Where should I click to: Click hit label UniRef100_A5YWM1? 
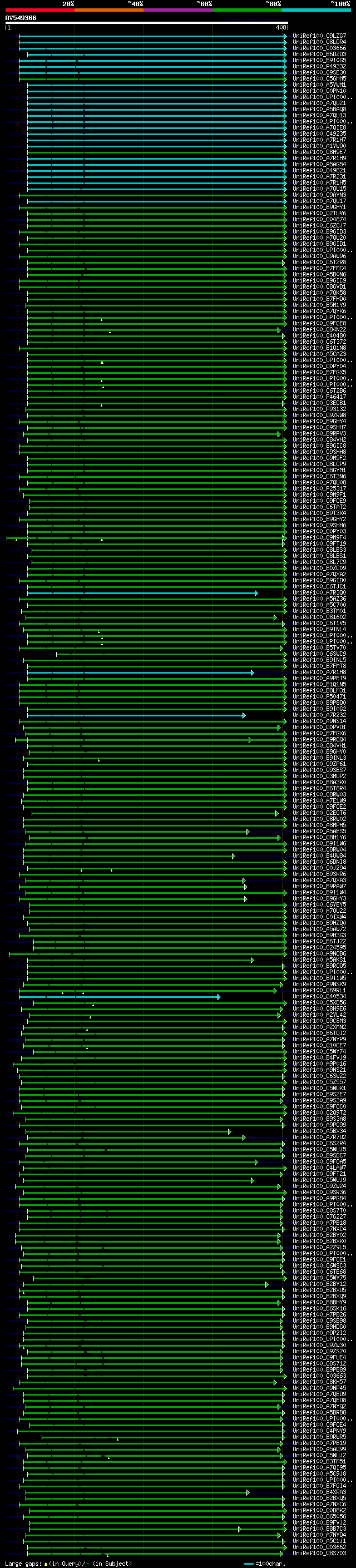point(319,85)
